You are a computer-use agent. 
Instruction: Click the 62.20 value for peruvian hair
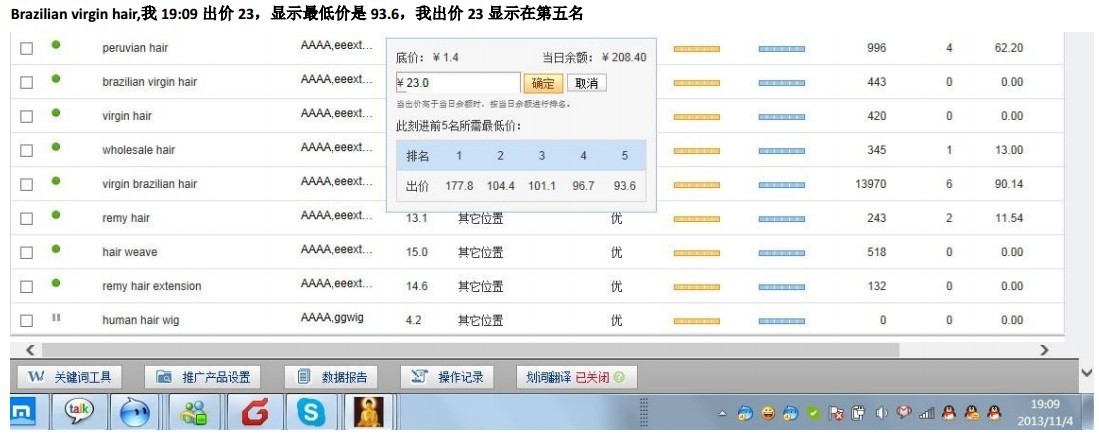[1009, 48]
